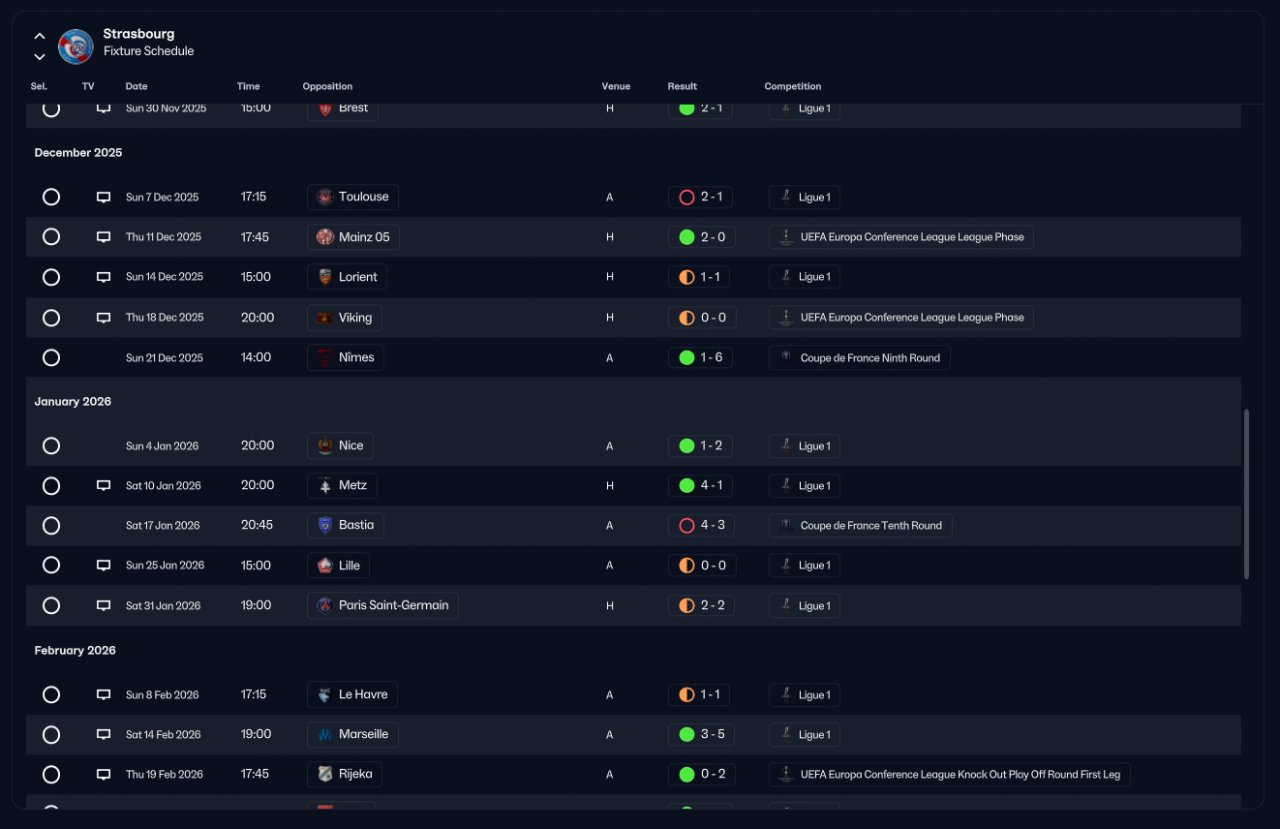Click the Nîmes club badge
Image resolution: width=1280 pixels, height=829 pixels.
324,357
